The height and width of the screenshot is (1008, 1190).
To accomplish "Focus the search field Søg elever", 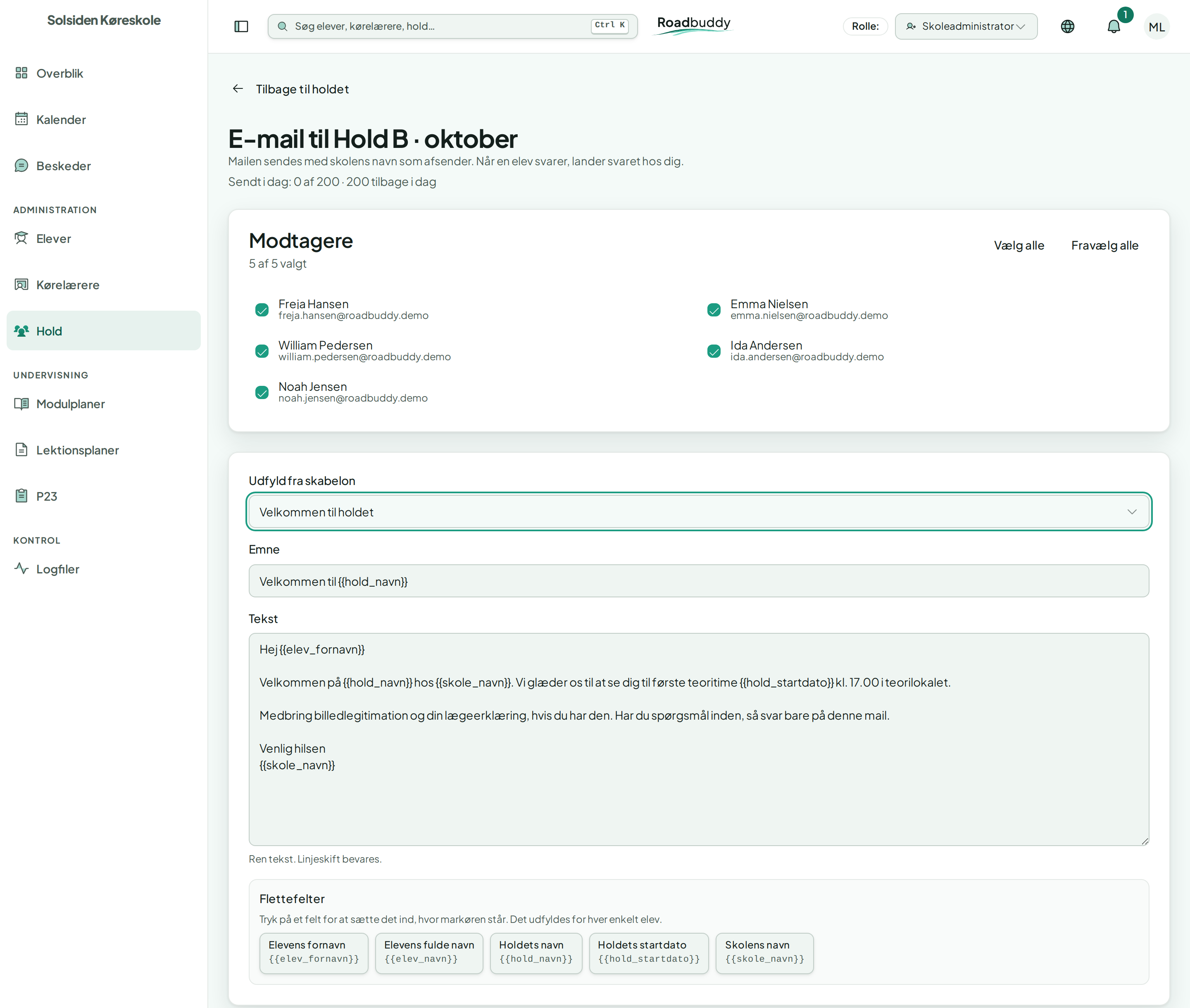I will coord(452,26).
